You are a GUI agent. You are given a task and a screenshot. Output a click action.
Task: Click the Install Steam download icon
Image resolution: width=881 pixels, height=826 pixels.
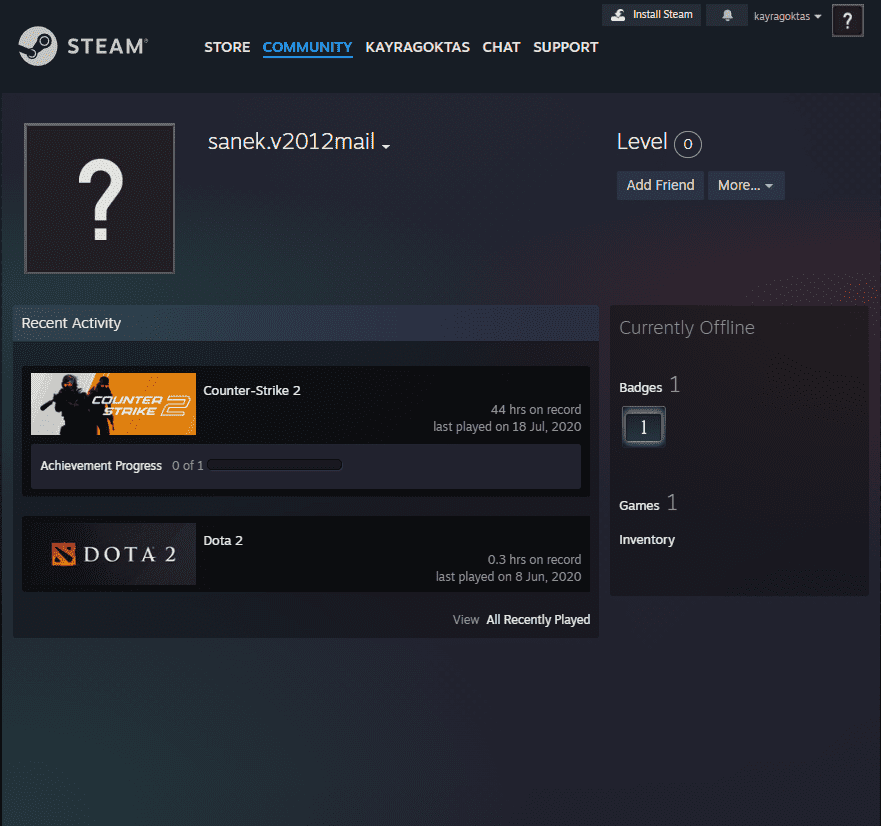tap(617, 14)
